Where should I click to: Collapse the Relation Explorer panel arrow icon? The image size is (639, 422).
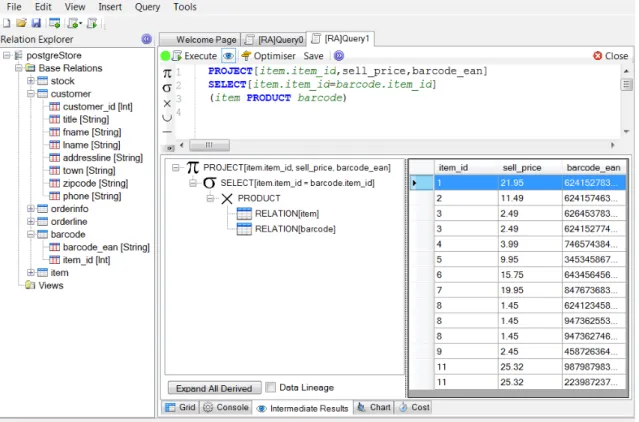(147, 39)
